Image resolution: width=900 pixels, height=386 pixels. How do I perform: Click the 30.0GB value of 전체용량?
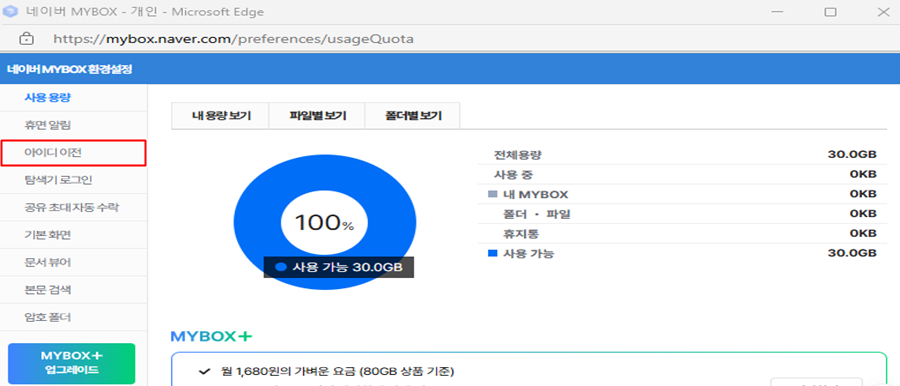tap(852, 155)
